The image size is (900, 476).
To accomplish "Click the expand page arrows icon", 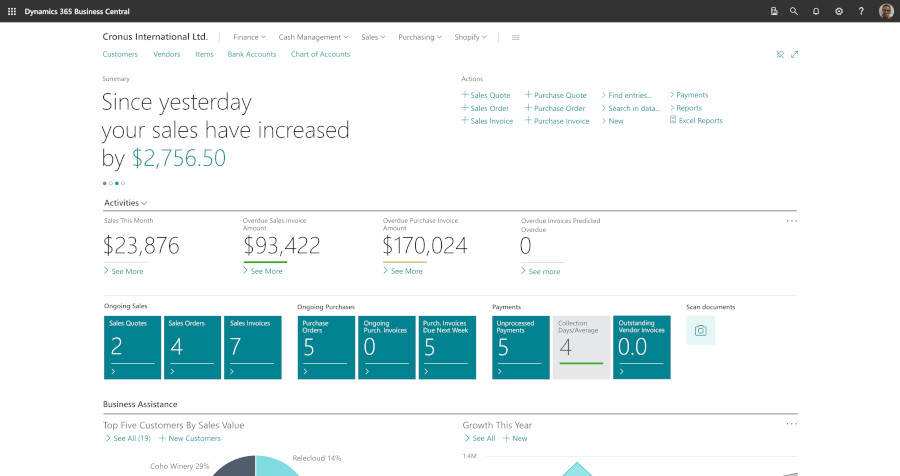I will pyautogui.click(x=794, y=54).
